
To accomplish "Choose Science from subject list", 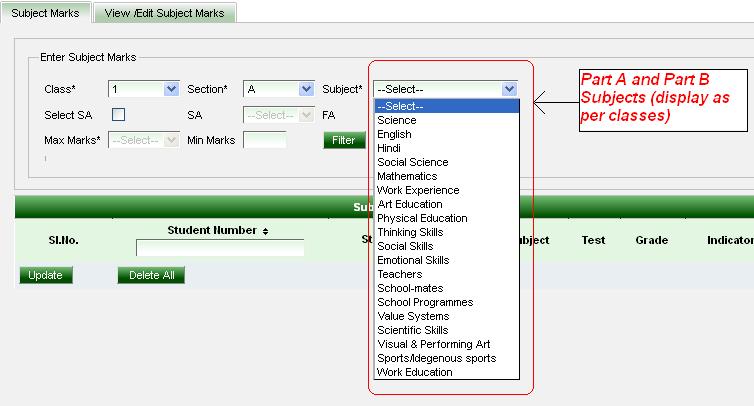I will 397,120.
